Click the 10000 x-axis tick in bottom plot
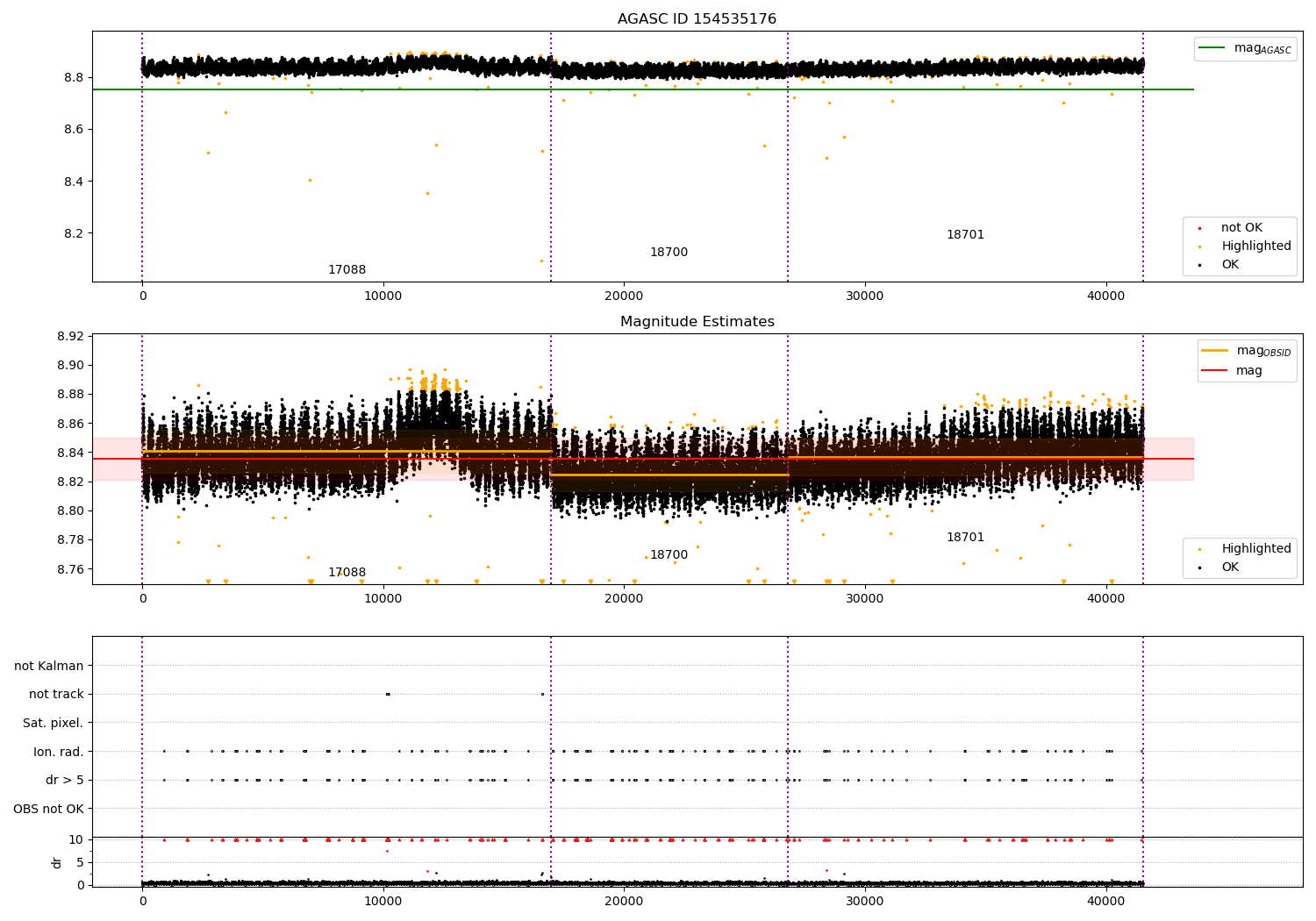1316x921 pixels. point(383,901)
